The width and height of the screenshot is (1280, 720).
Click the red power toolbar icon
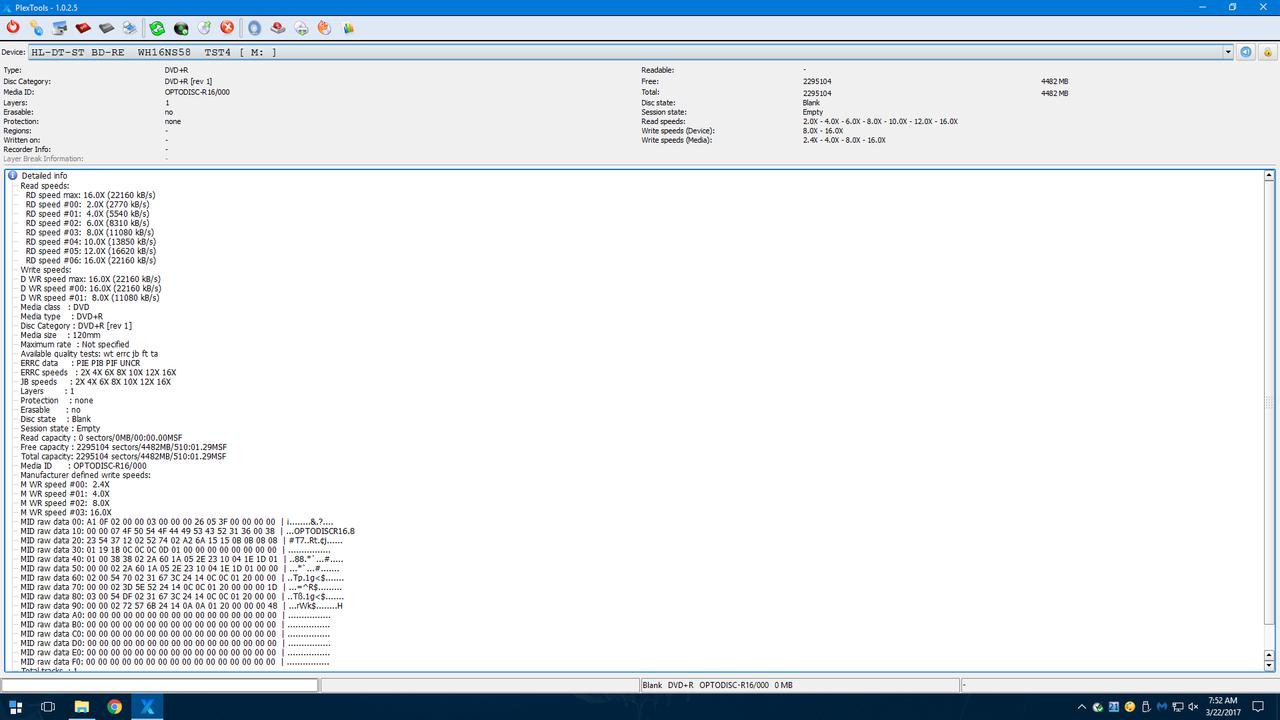13,28
